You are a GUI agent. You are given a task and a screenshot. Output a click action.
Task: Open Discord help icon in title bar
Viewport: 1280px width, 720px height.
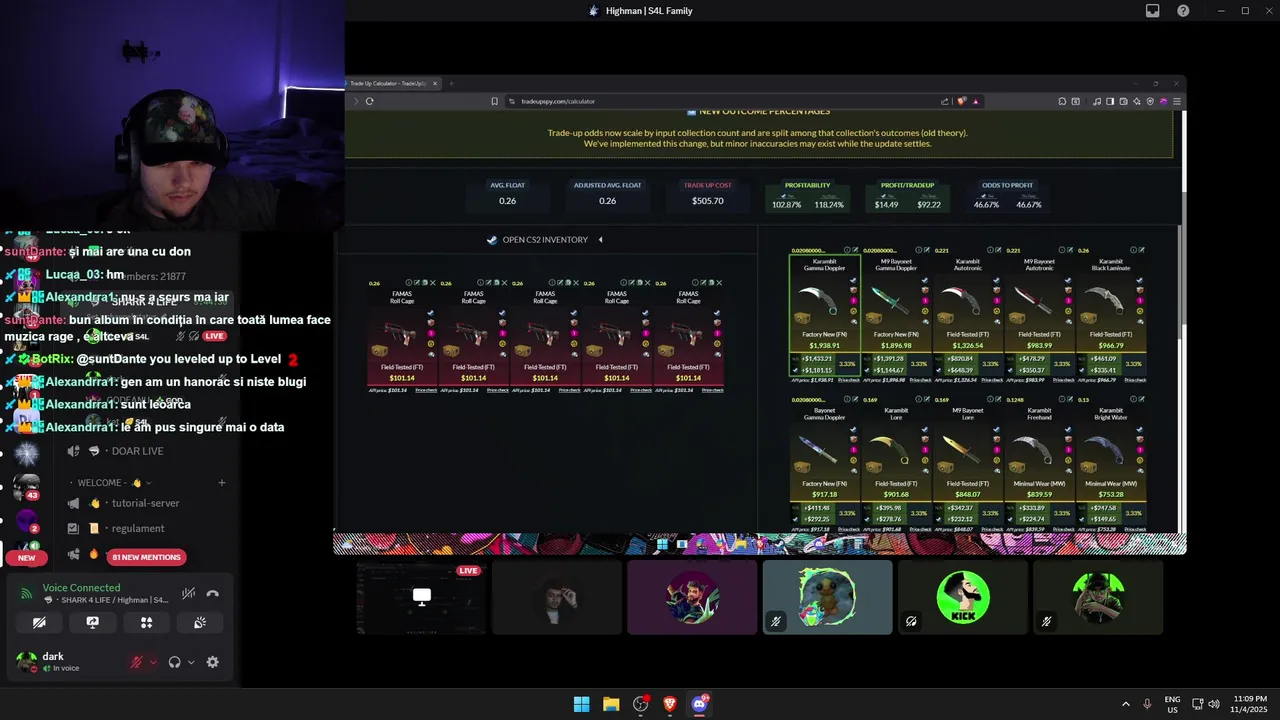(x=1183, y=11)
